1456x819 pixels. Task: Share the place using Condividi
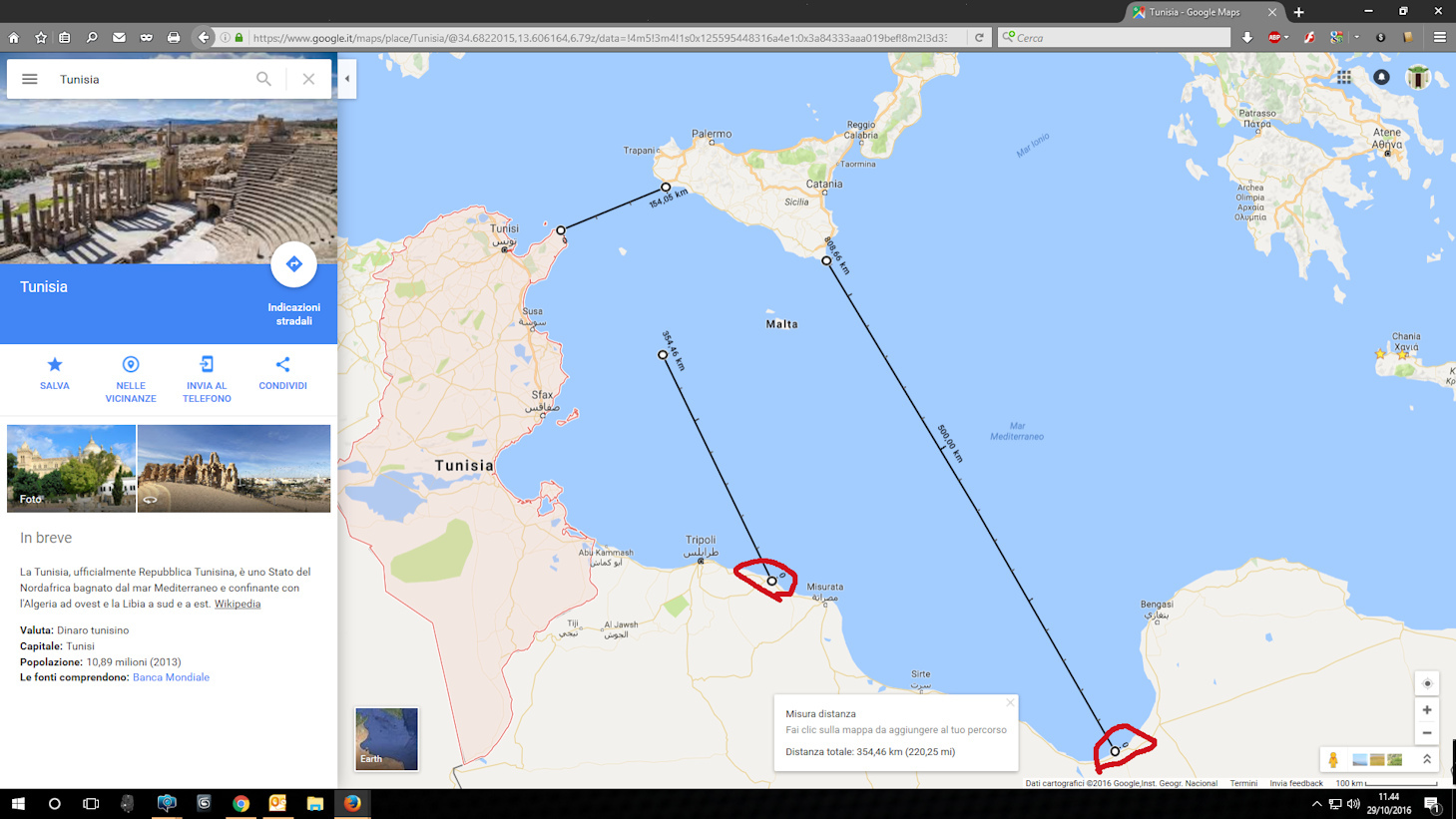click(282, 365)
